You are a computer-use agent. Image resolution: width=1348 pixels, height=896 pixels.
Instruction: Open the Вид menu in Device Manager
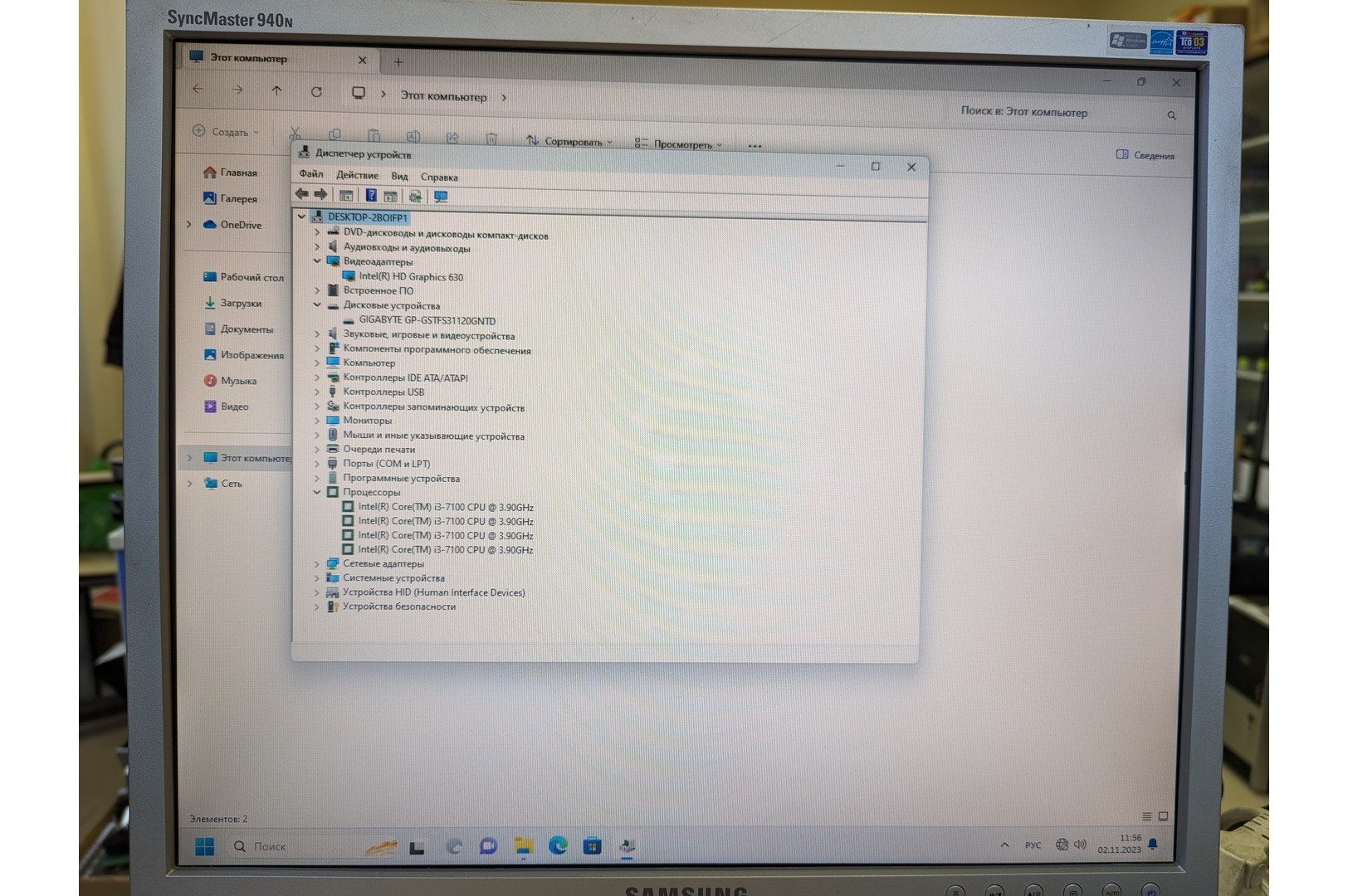coord(399,177)
